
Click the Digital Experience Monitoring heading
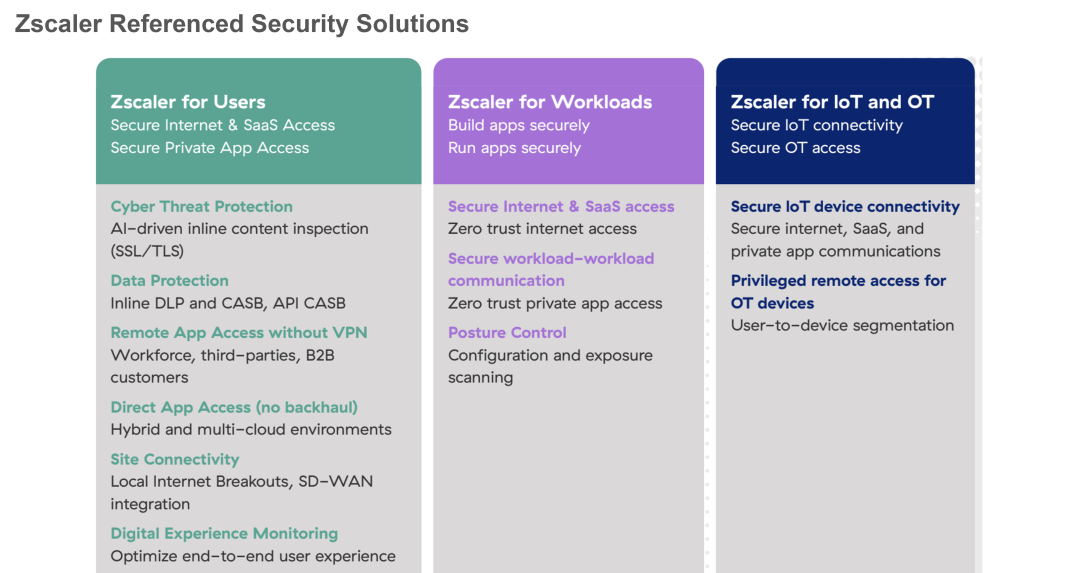224,534
